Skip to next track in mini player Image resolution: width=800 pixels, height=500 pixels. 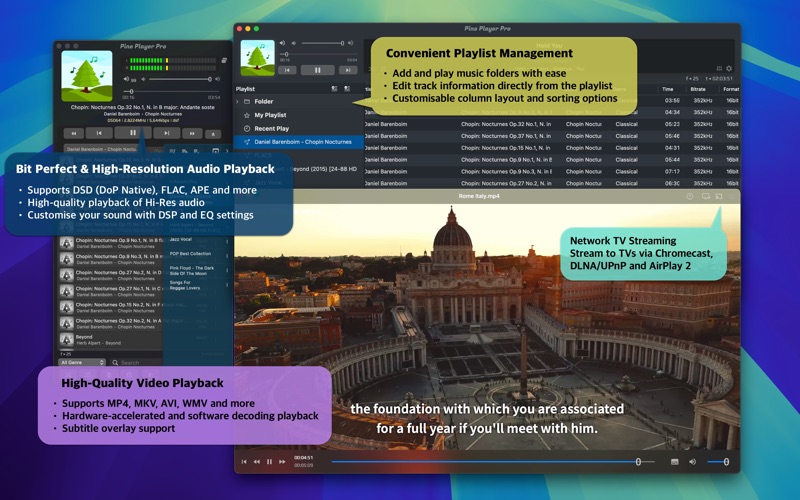click(167, 133)
